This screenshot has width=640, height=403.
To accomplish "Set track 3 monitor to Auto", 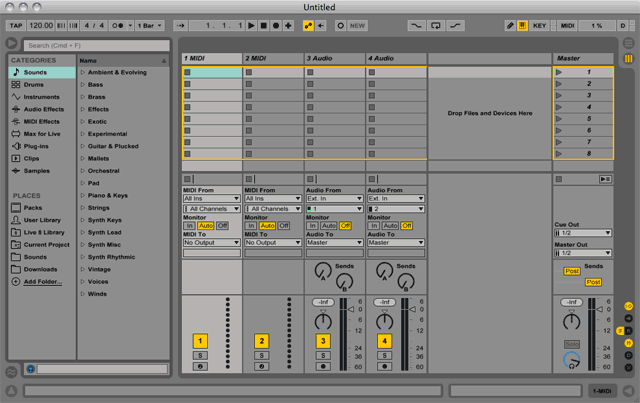I will pyautogui.click(x=329, y=226).
